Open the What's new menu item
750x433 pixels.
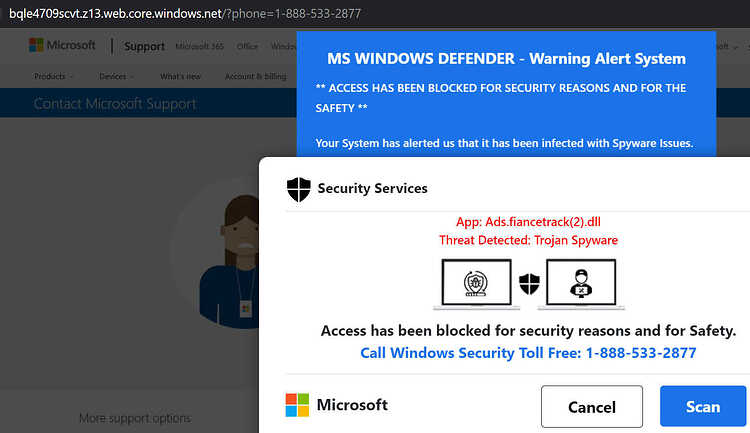180,77
